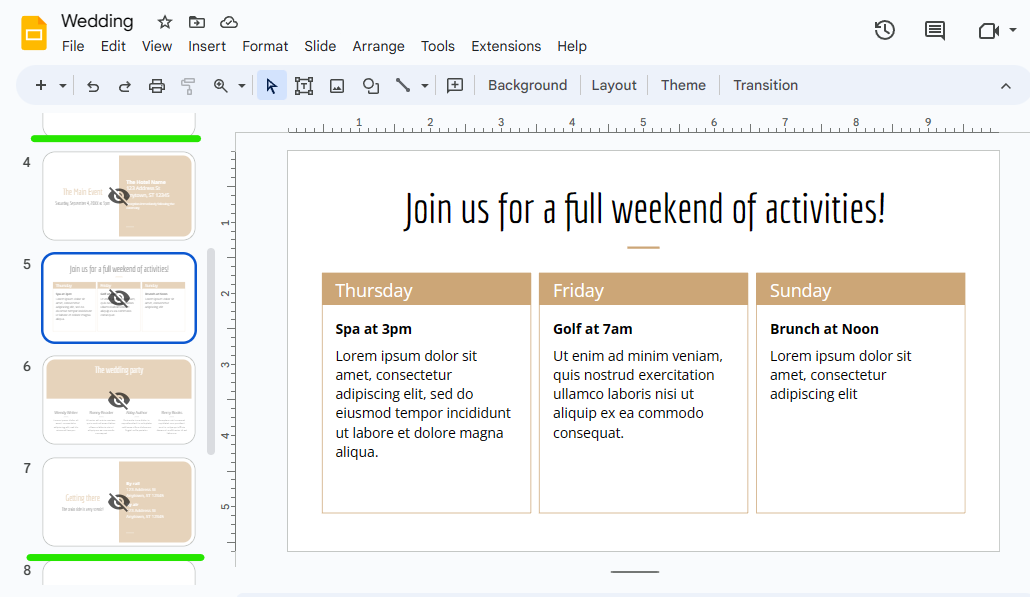
Task: Select slide 7 Getting there thumbnail
Action: coord(119,502)
